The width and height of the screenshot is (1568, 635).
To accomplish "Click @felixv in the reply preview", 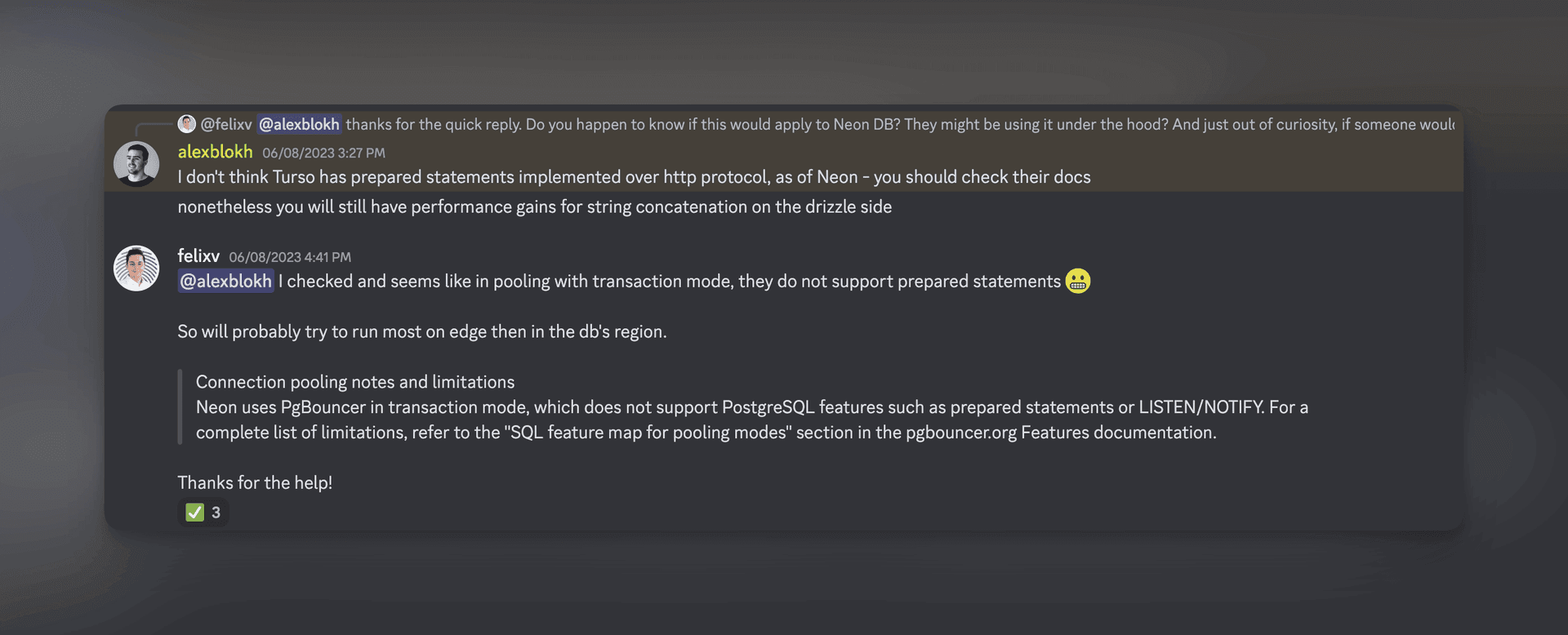I will coord(226,124).
